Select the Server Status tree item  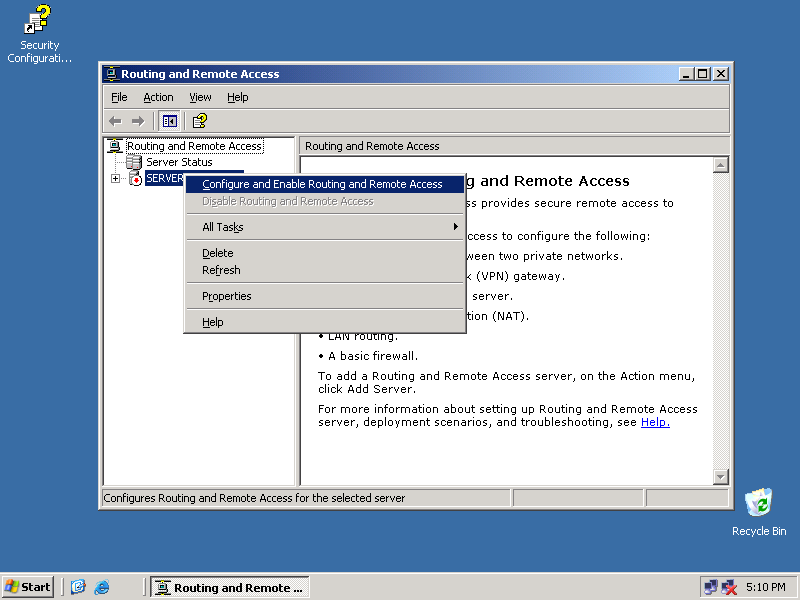(179, 162)
